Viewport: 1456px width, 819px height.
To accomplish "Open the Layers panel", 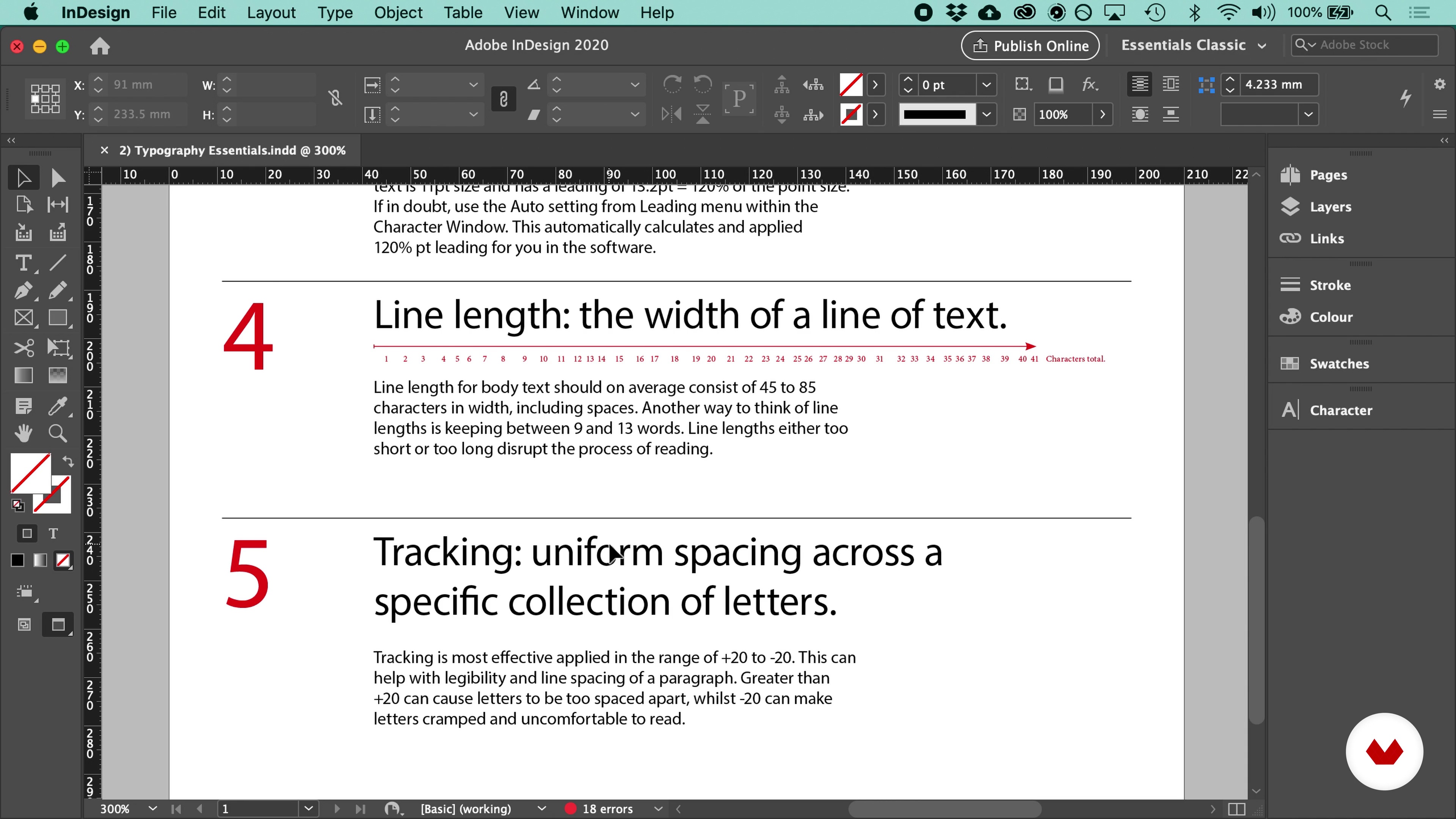I will click(1330, 207).
